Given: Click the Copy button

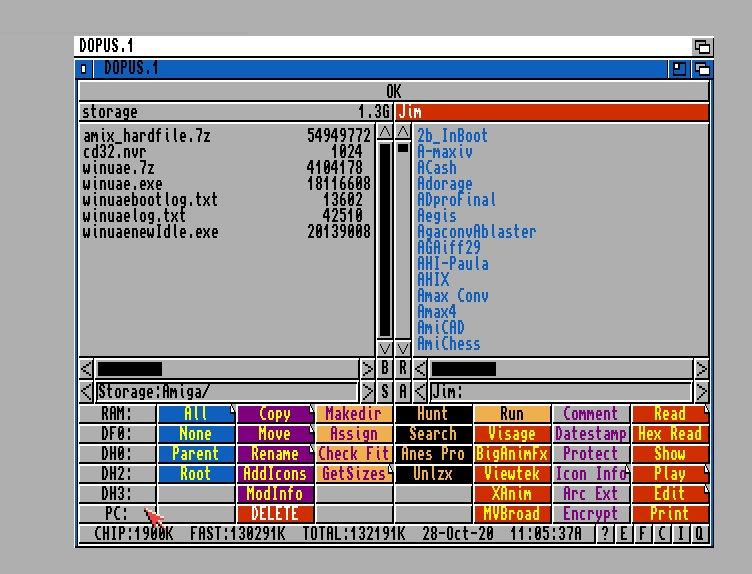Looking at the screenshot, I should tap(275, 413).
